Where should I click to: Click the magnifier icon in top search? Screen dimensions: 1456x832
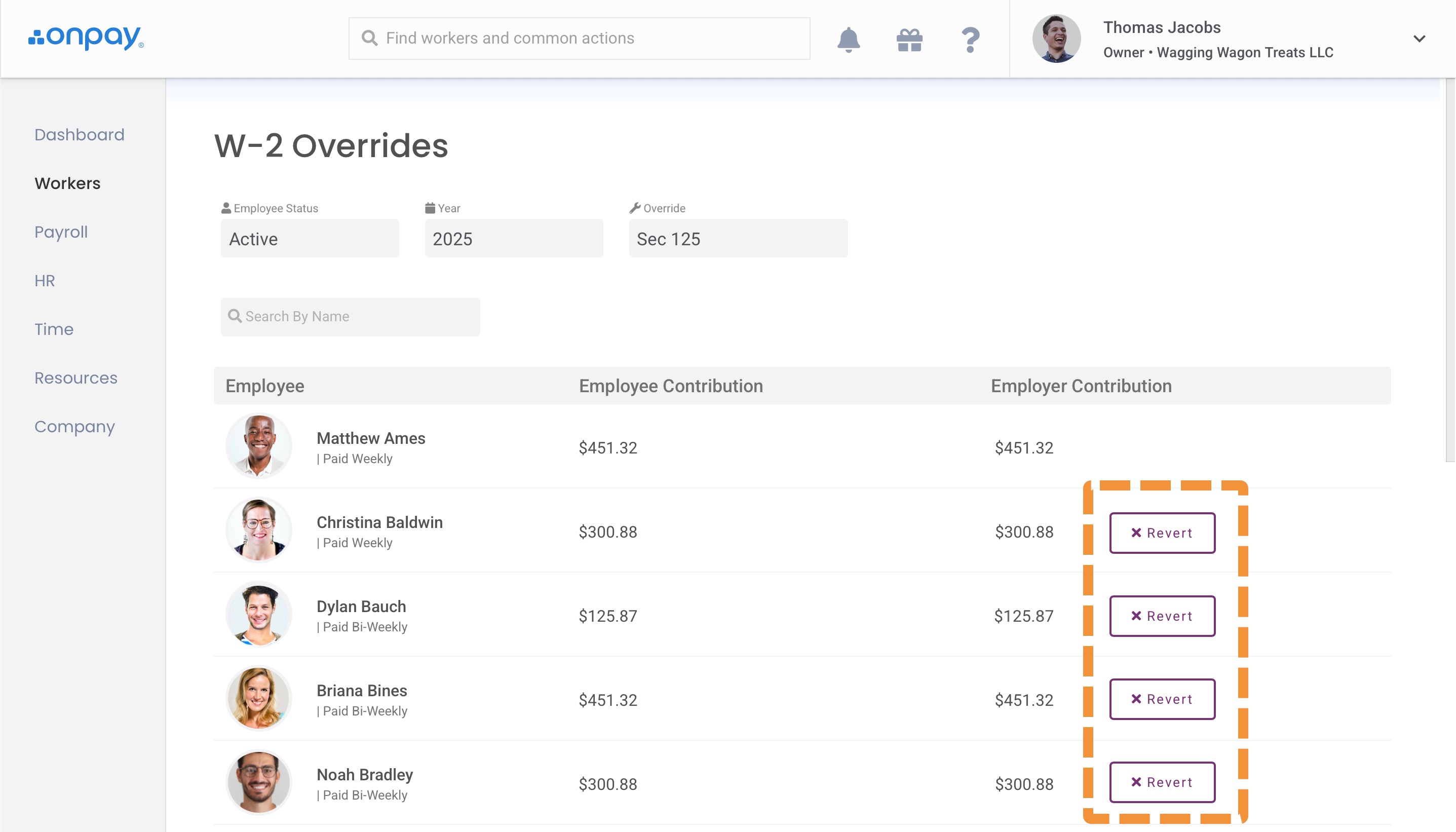tap(369, 39)
